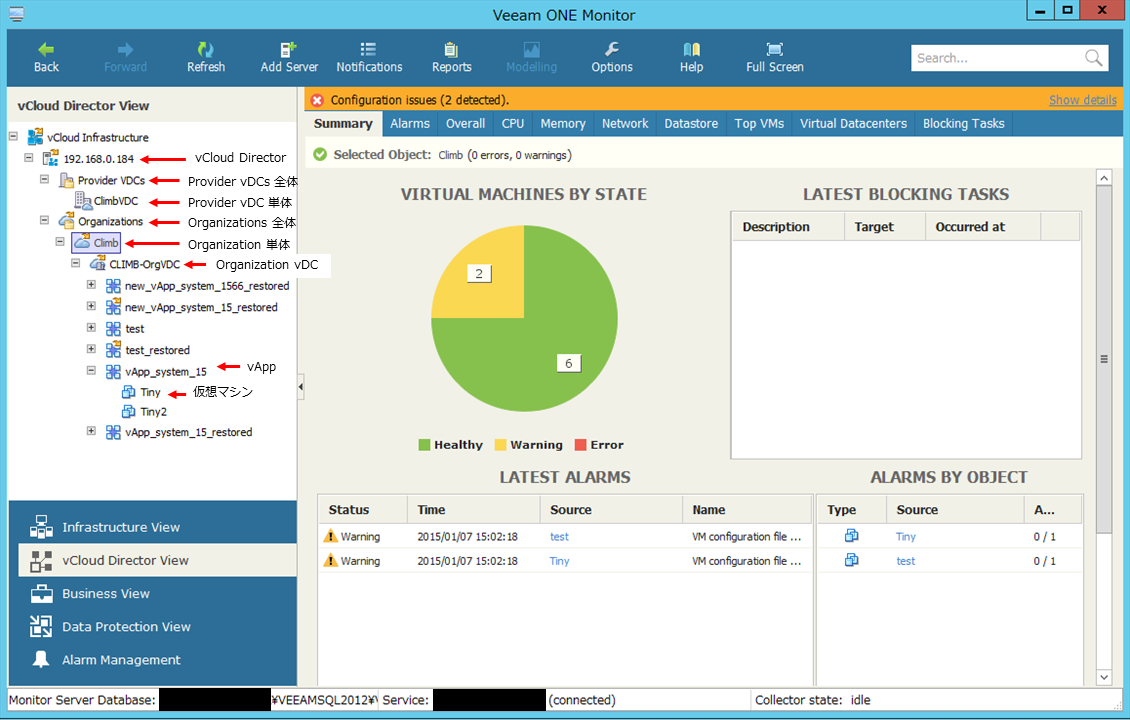Sort Alarms by Object by Type column
The image size is (1130, 720).
pyautogui.click(x=851, y=510)
